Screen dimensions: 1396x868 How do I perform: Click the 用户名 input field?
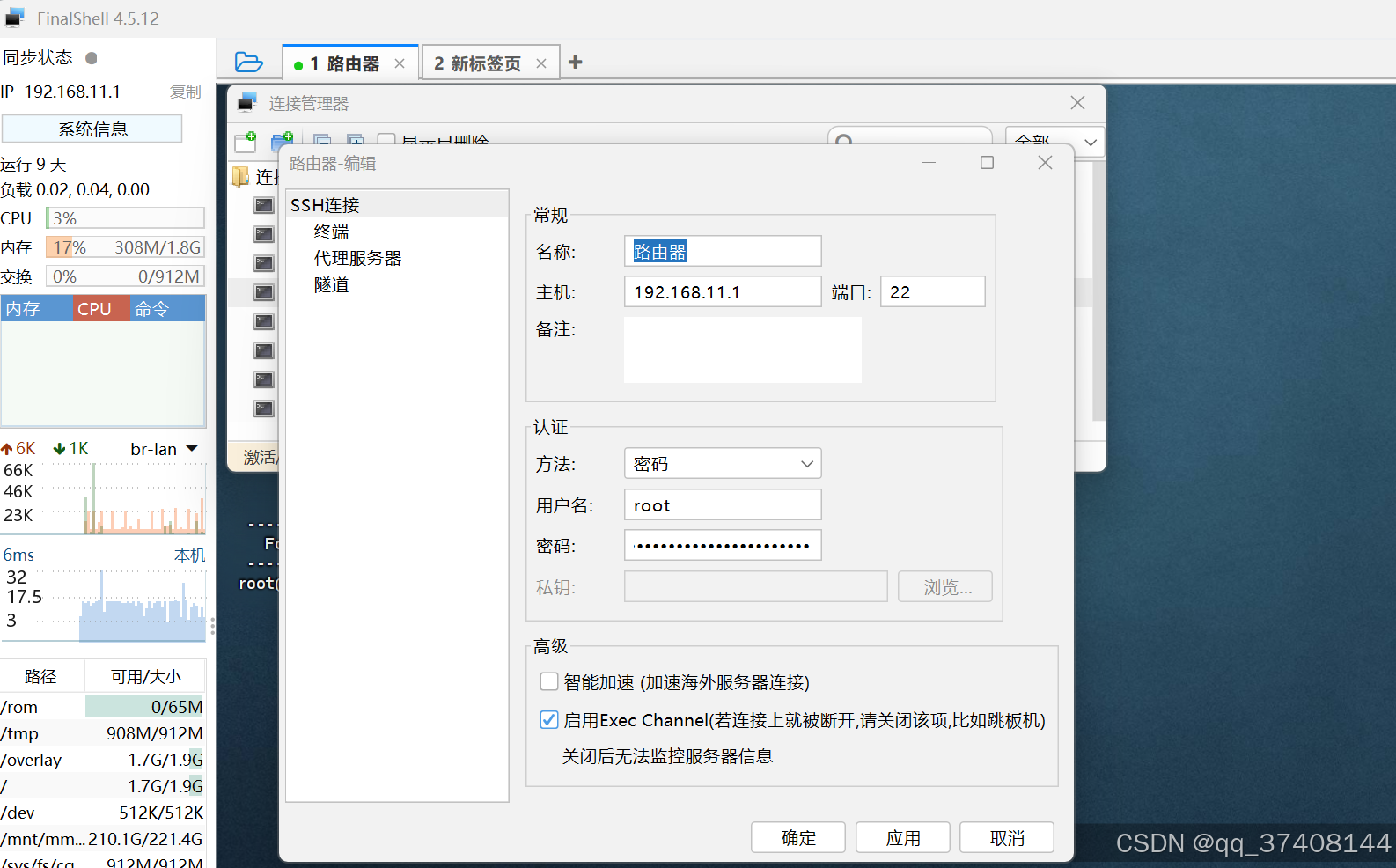(x=723, y=504)
